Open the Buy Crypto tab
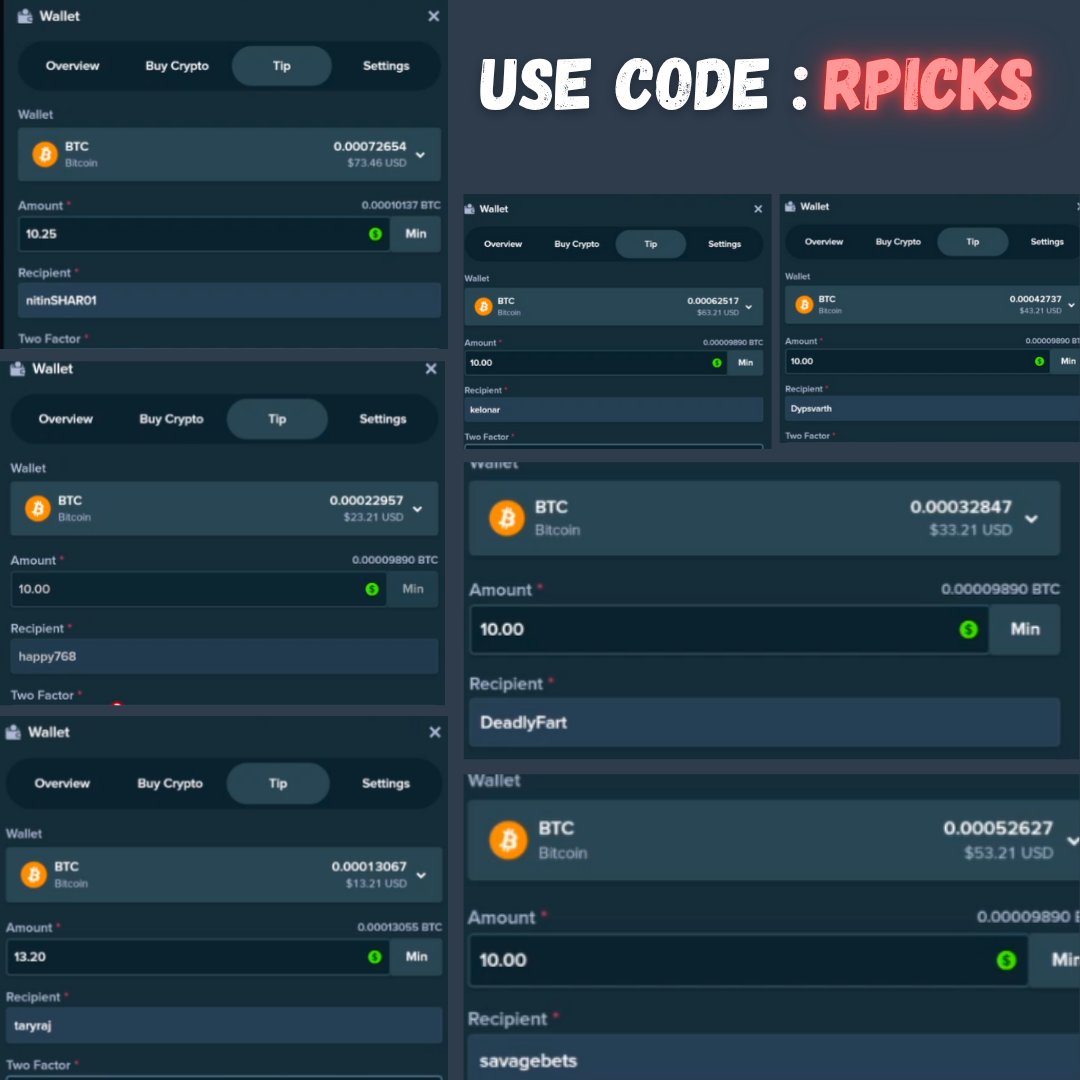Viewport: 1080px width, 1080px height. click(176, 66)
